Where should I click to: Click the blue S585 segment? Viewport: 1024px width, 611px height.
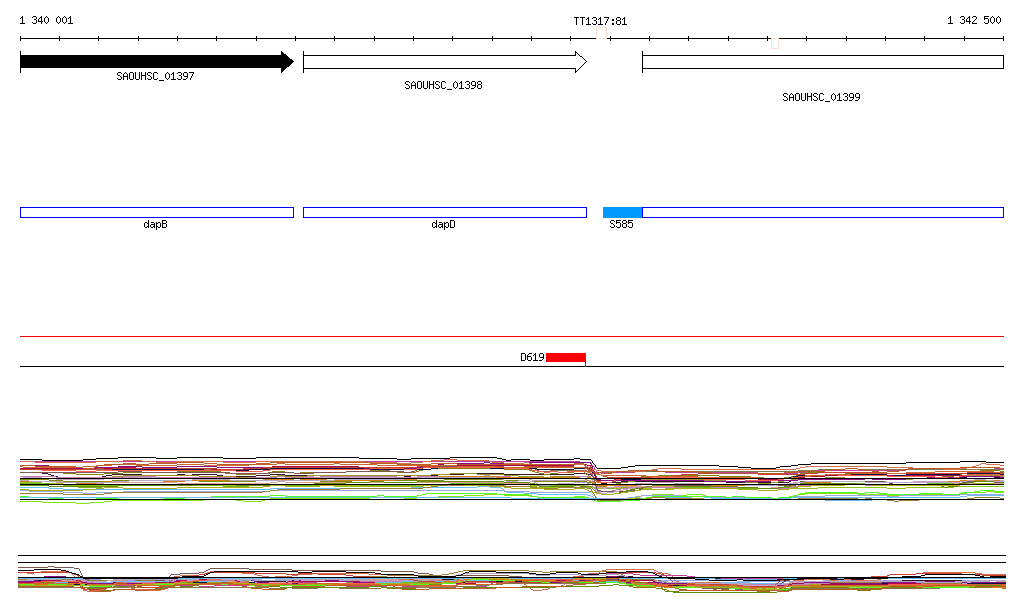622,212
